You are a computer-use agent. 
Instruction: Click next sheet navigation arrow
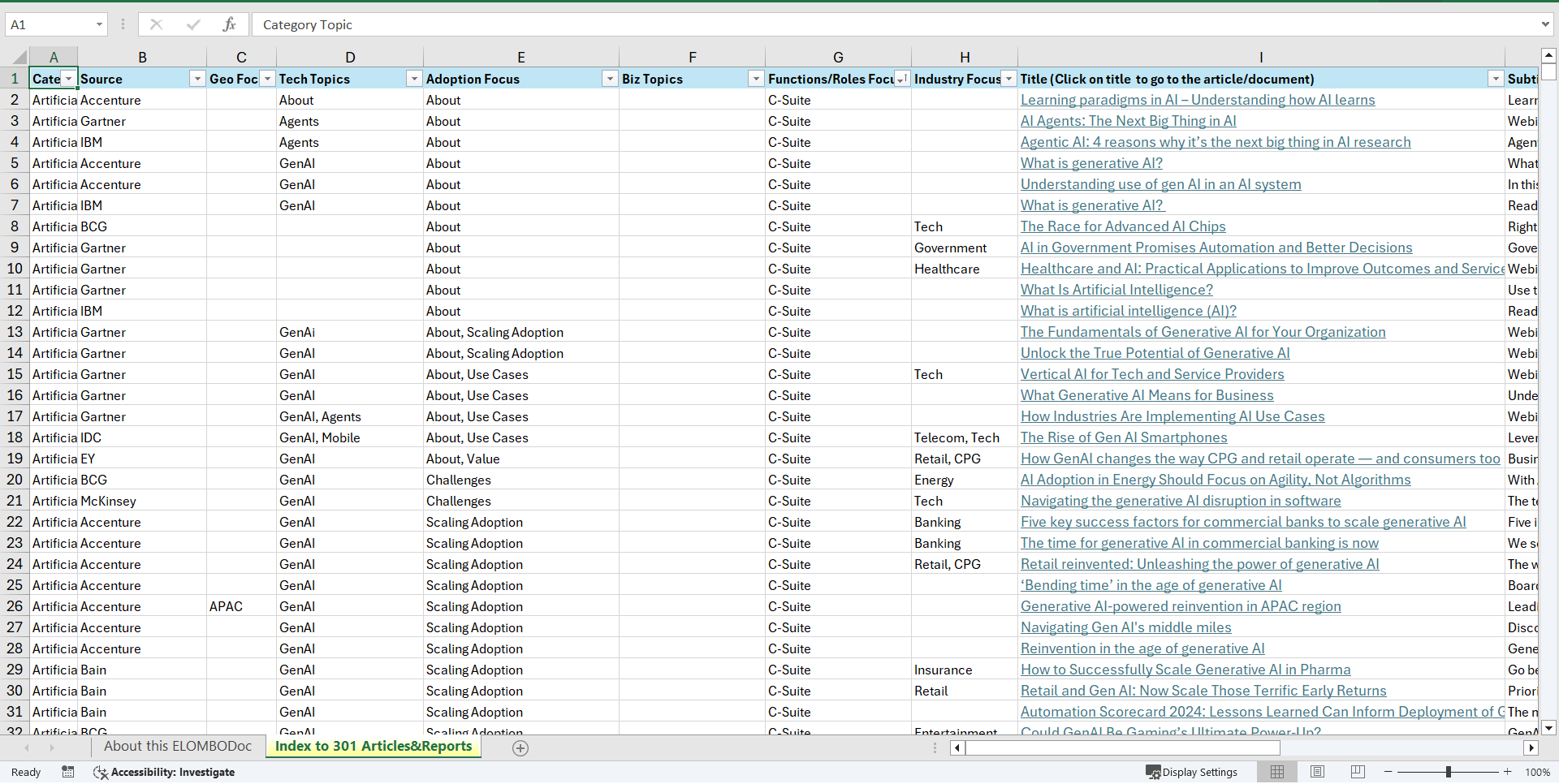point(52,747)
